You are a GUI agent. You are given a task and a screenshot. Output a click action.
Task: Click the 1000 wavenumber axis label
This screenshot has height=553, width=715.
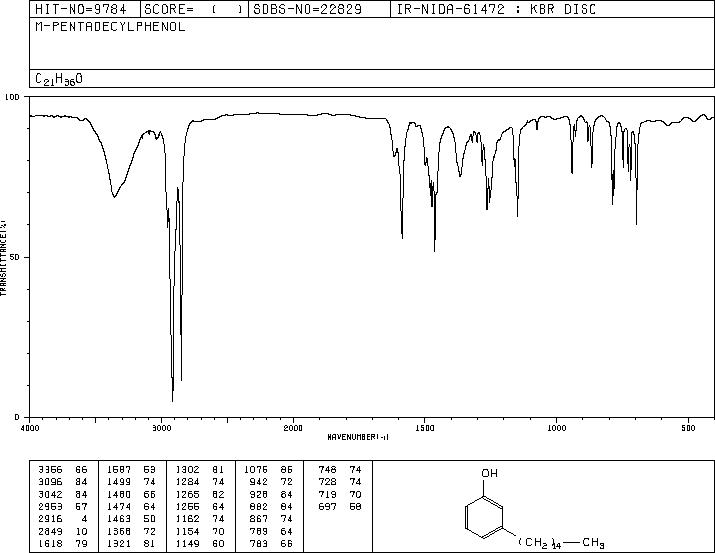tap(556, 428)
